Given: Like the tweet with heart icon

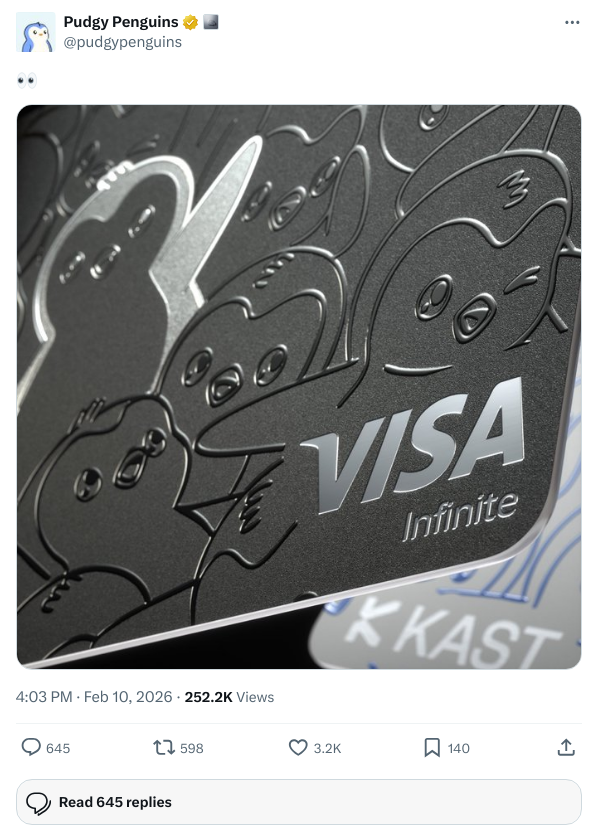Looking at the screenshot, I should pos(298,747).
